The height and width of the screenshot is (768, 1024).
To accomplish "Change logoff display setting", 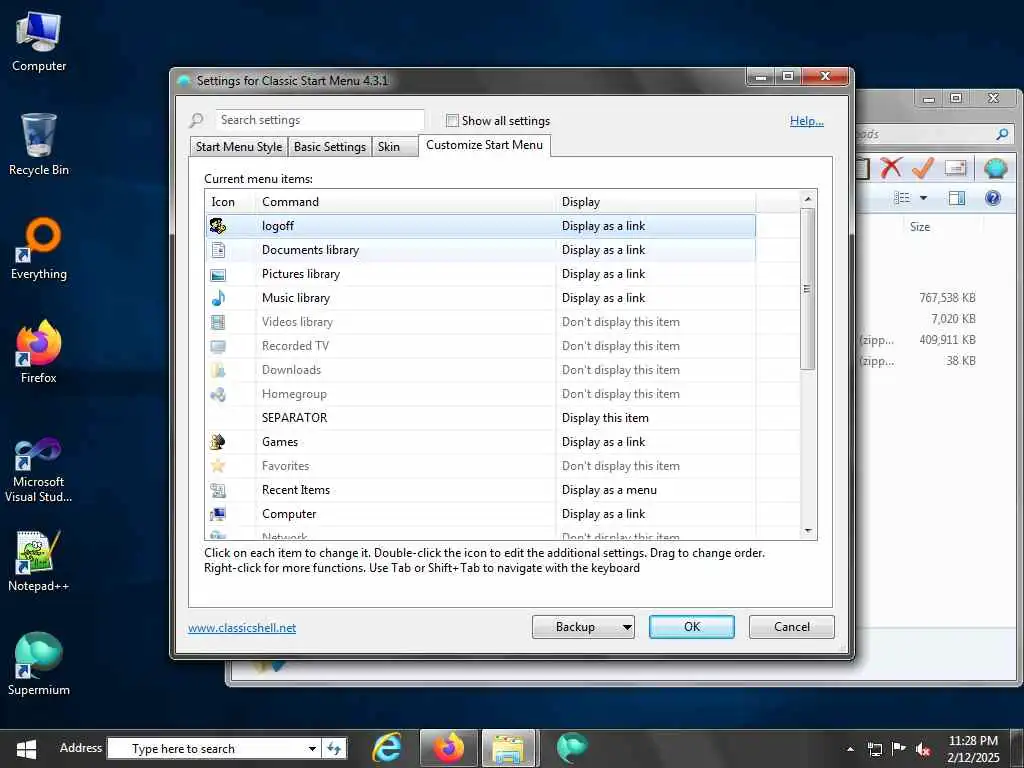I will click(x=603, y=226).
